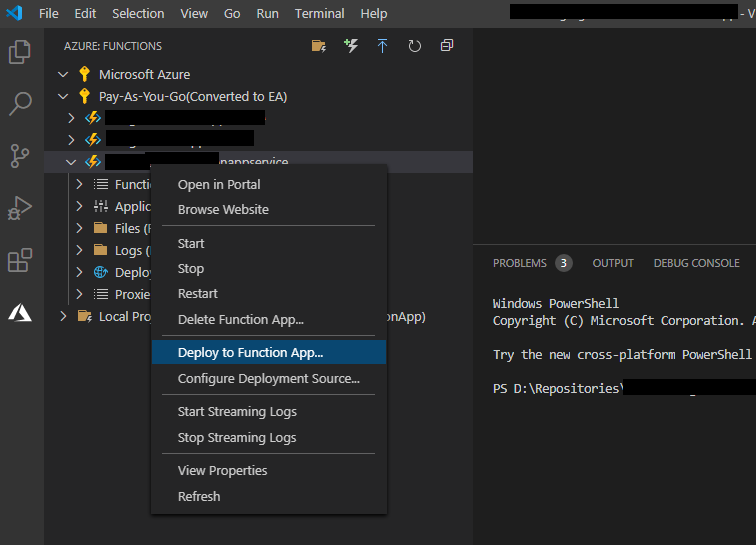Select Restart in the context menu
The height and width of the screenshot is (545, 756).
pos(269,294)
